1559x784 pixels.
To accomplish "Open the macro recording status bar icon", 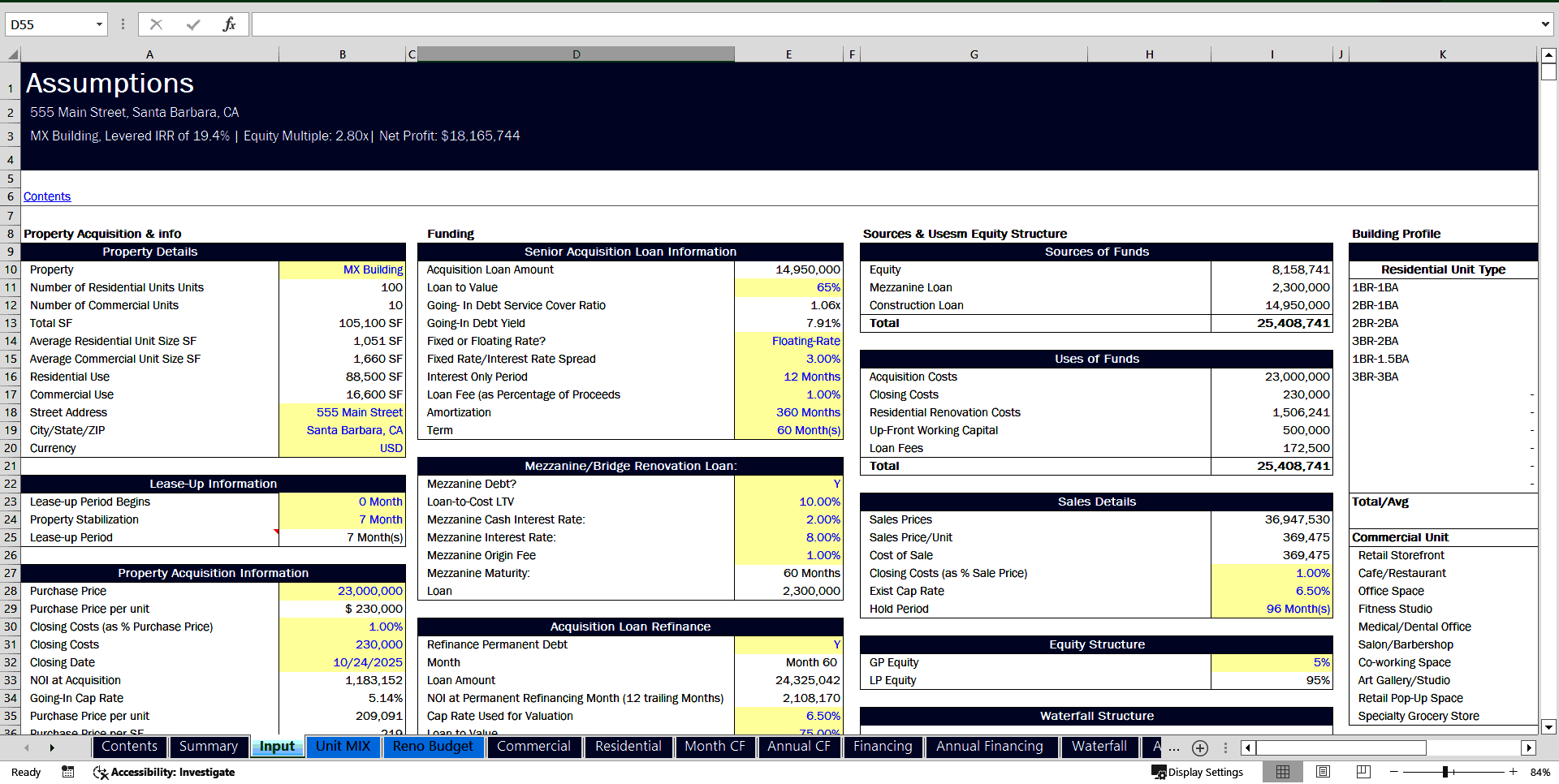I will pyautogui.click(x=68, y=772).
